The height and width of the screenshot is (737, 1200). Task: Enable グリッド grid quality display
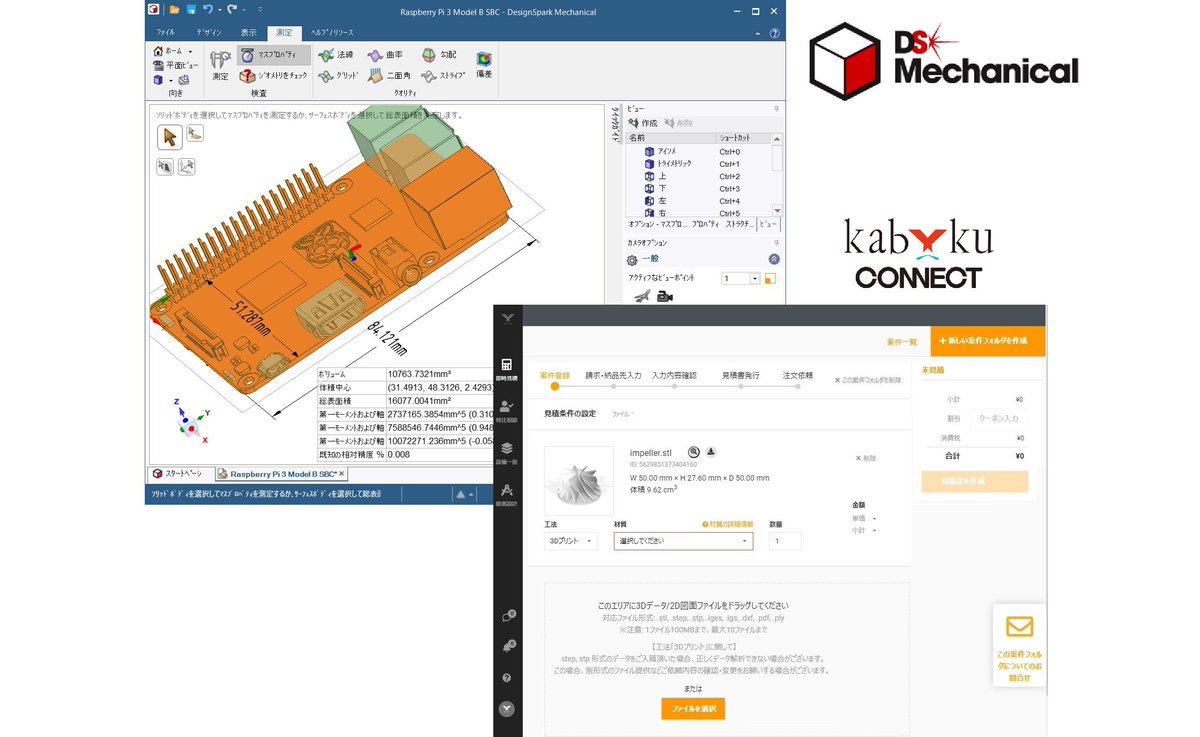point(338,75)
